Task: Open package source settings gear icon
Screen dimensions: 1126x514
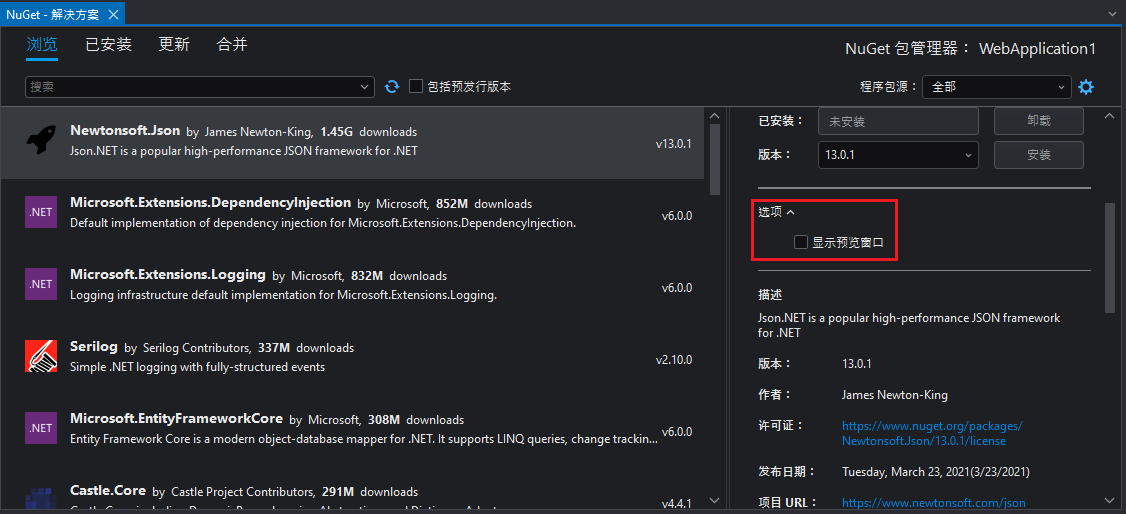Action: click(x=1087, y=87)
